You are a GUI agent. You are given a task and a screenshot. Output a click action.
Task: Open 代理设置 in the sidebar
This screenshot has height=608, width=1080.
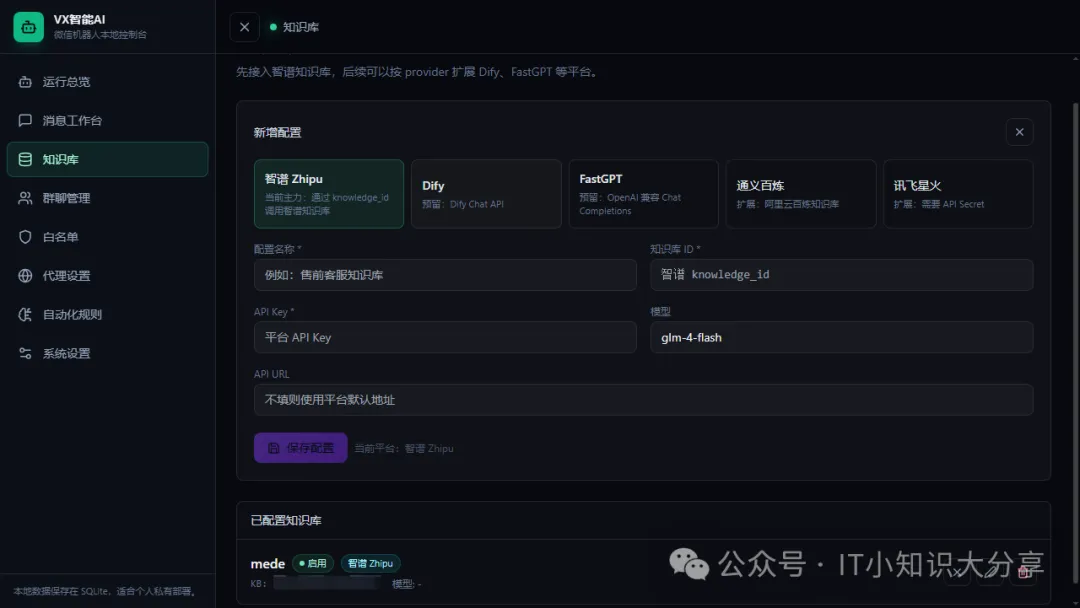(107, 275)
